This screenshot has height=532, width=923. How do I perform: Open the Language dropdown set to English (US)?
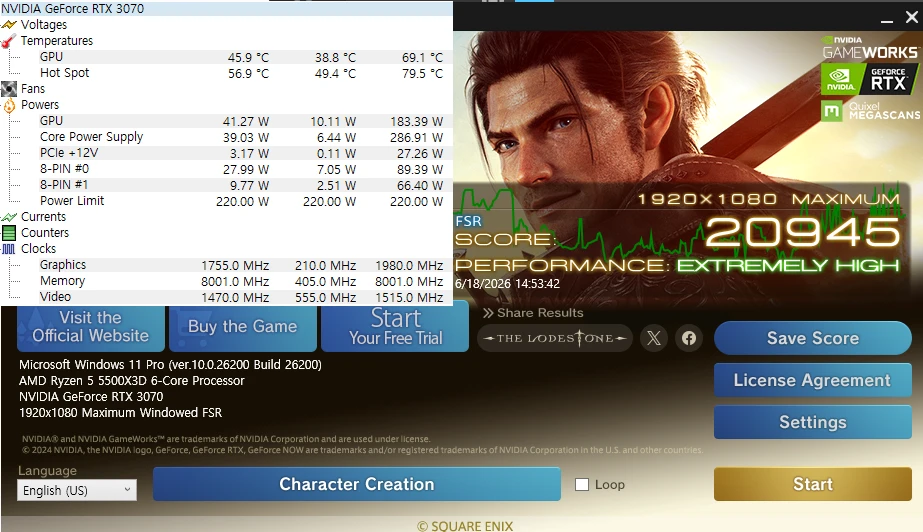pyautogui.click(x=77, y=490)
